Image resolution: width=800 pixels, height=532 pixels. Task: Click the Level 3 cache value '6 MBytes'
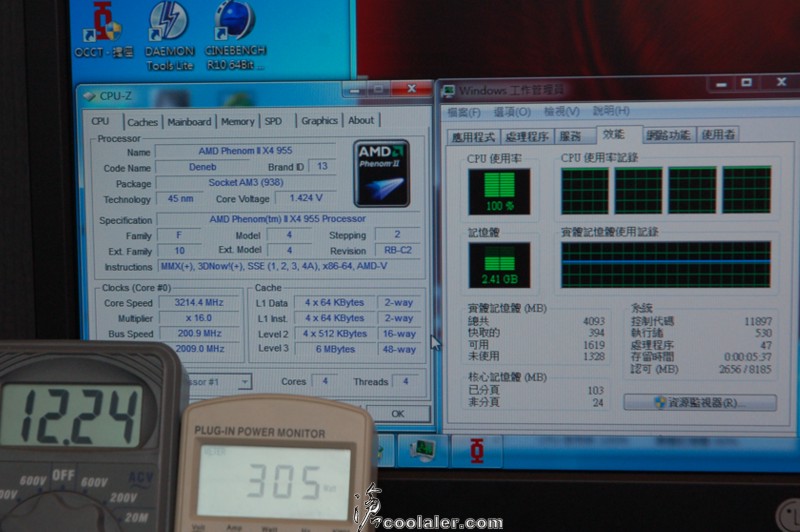tap(335, 349)
